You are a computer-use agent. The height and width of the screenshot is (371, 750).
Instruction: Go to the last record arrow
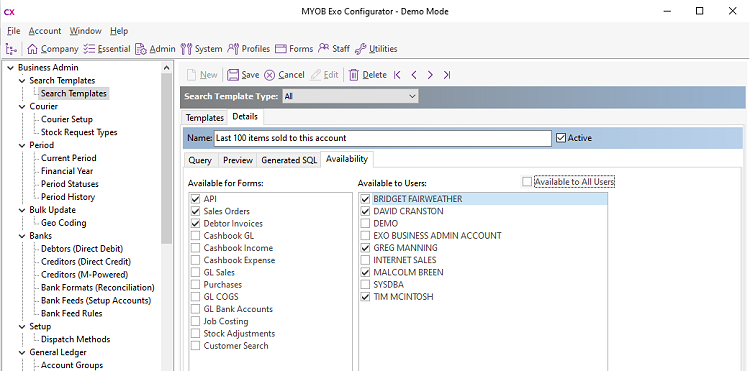click(447, 75)
